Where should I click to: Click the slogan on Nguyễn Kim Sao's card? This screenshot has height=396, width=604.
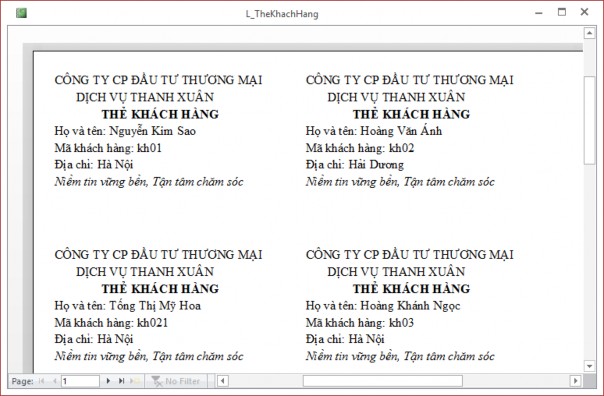tap(149, 182)
